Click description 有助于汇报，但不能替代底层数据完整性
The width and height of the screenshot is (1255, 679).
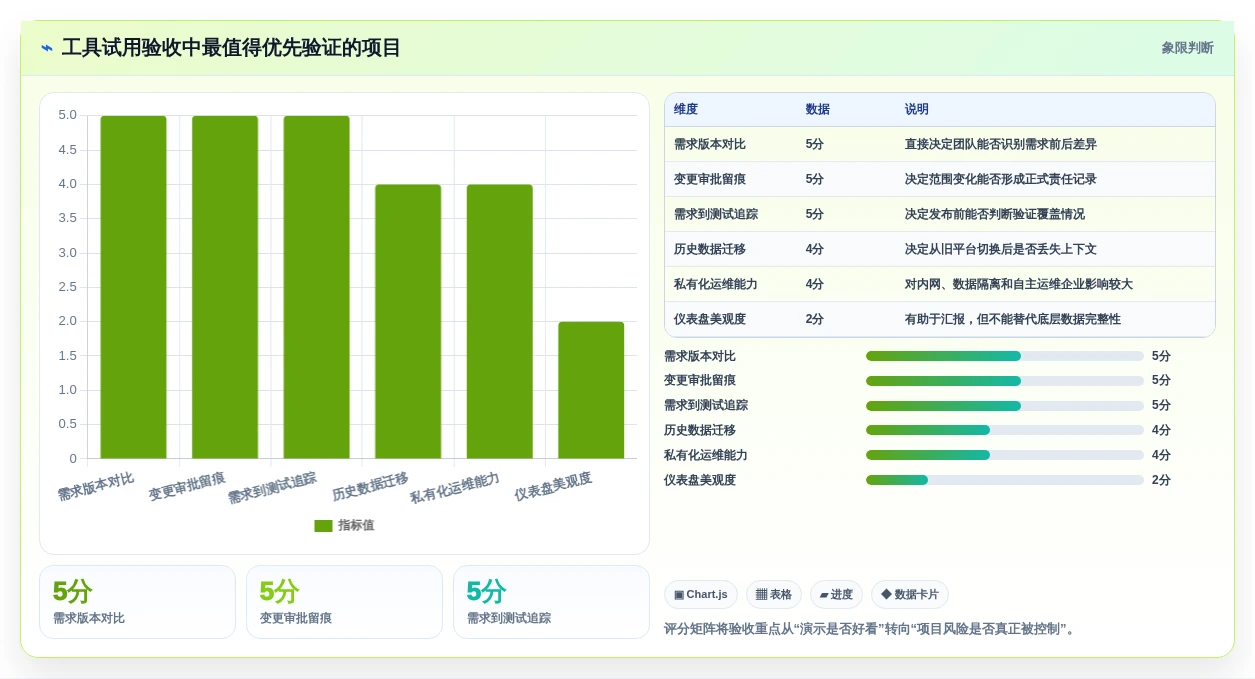point(1013,320)
